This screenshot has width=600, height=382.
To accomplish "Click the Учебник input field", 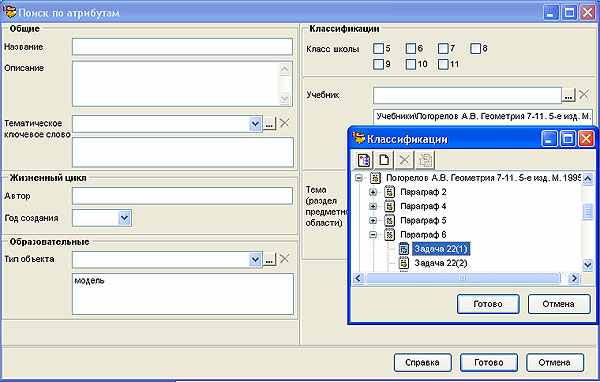I will click(467, 95).
